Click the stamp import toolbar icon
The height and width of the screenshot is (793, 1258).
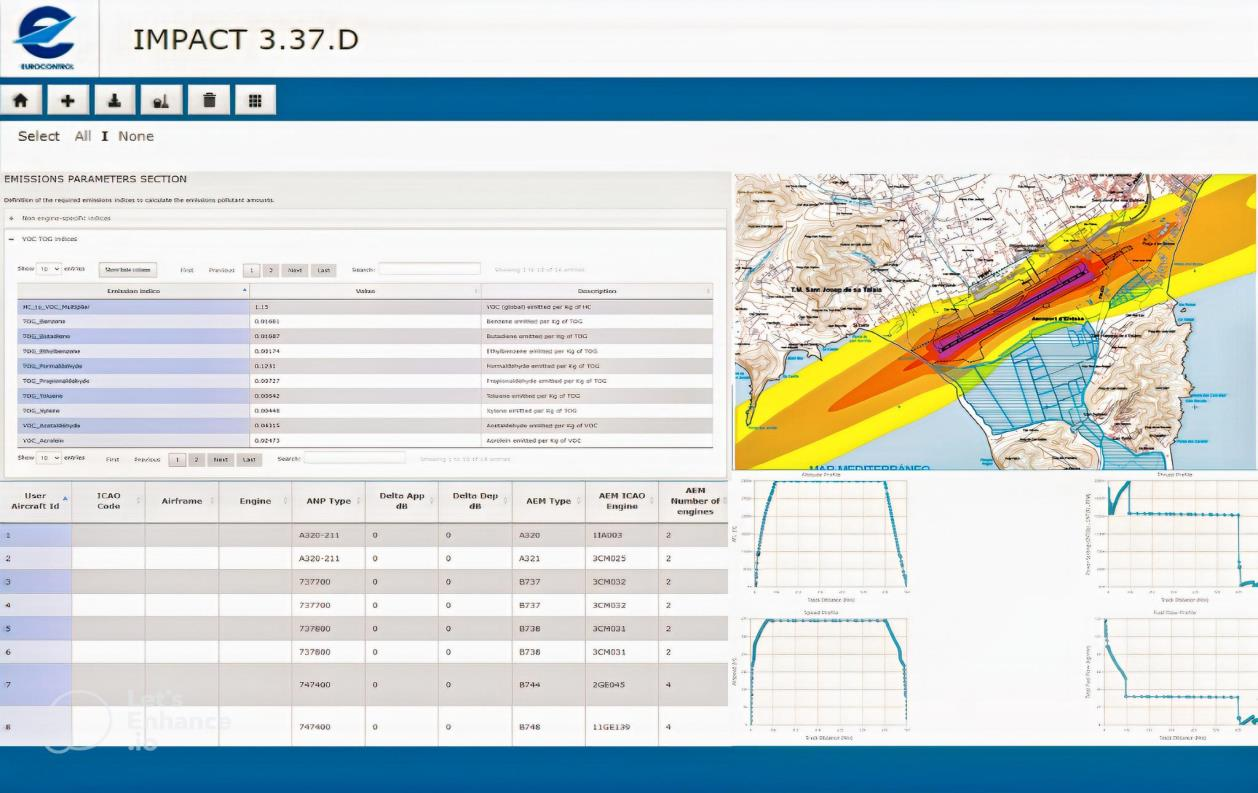pos(115,100)
